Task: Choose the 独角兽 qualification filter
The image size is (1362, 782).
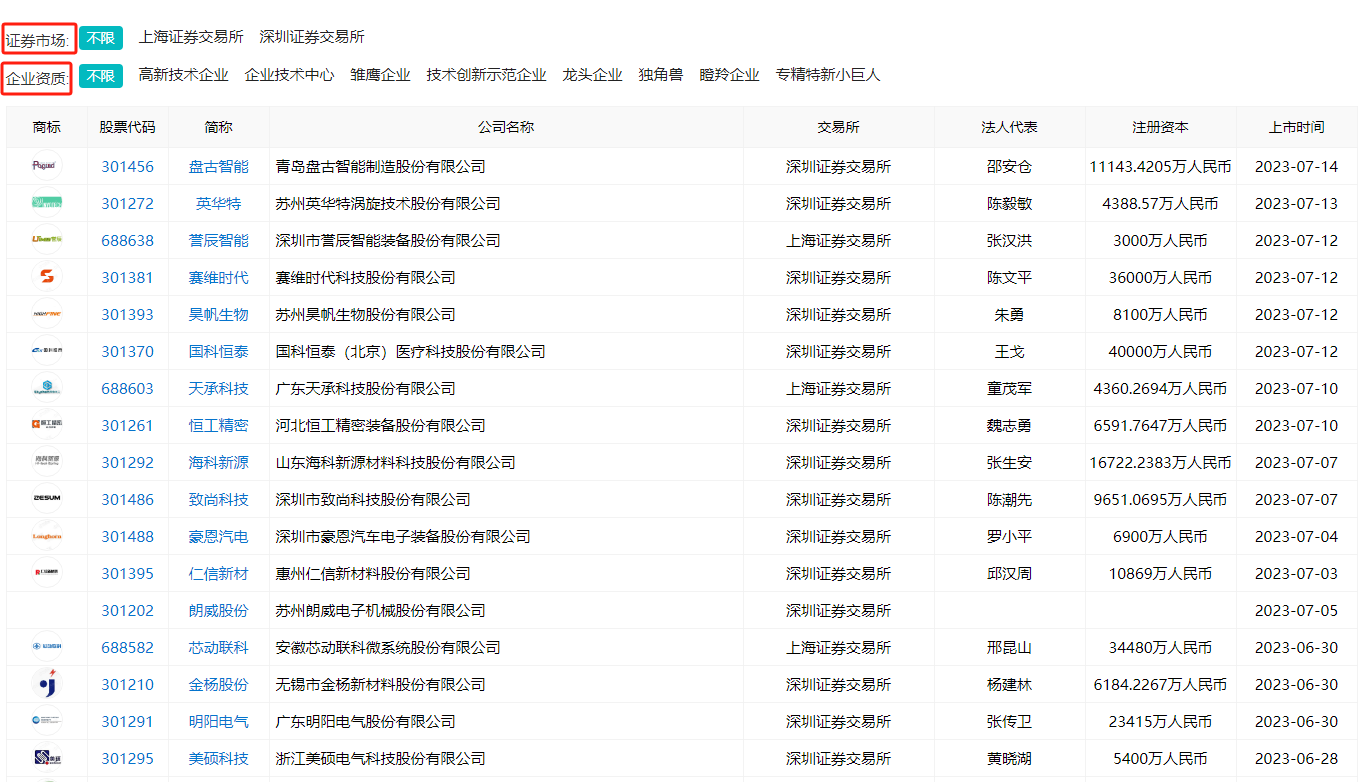Action: 661,75
